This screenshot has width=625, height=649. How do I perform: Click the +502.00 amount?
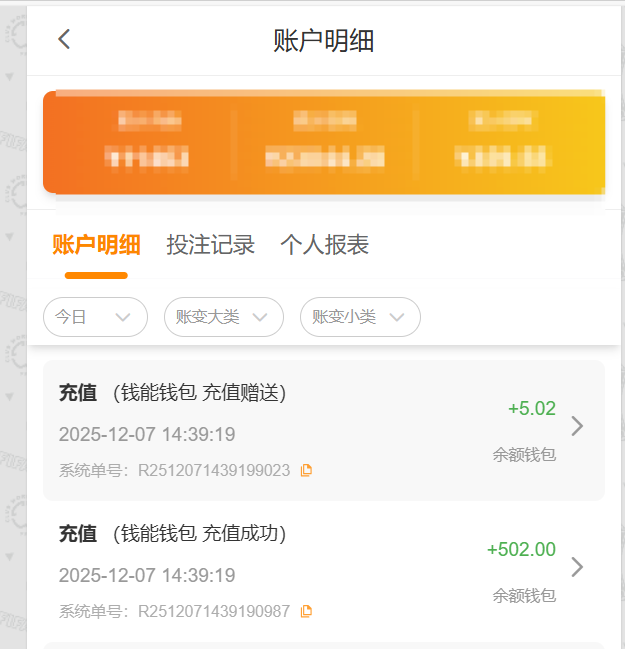(521, 549)
